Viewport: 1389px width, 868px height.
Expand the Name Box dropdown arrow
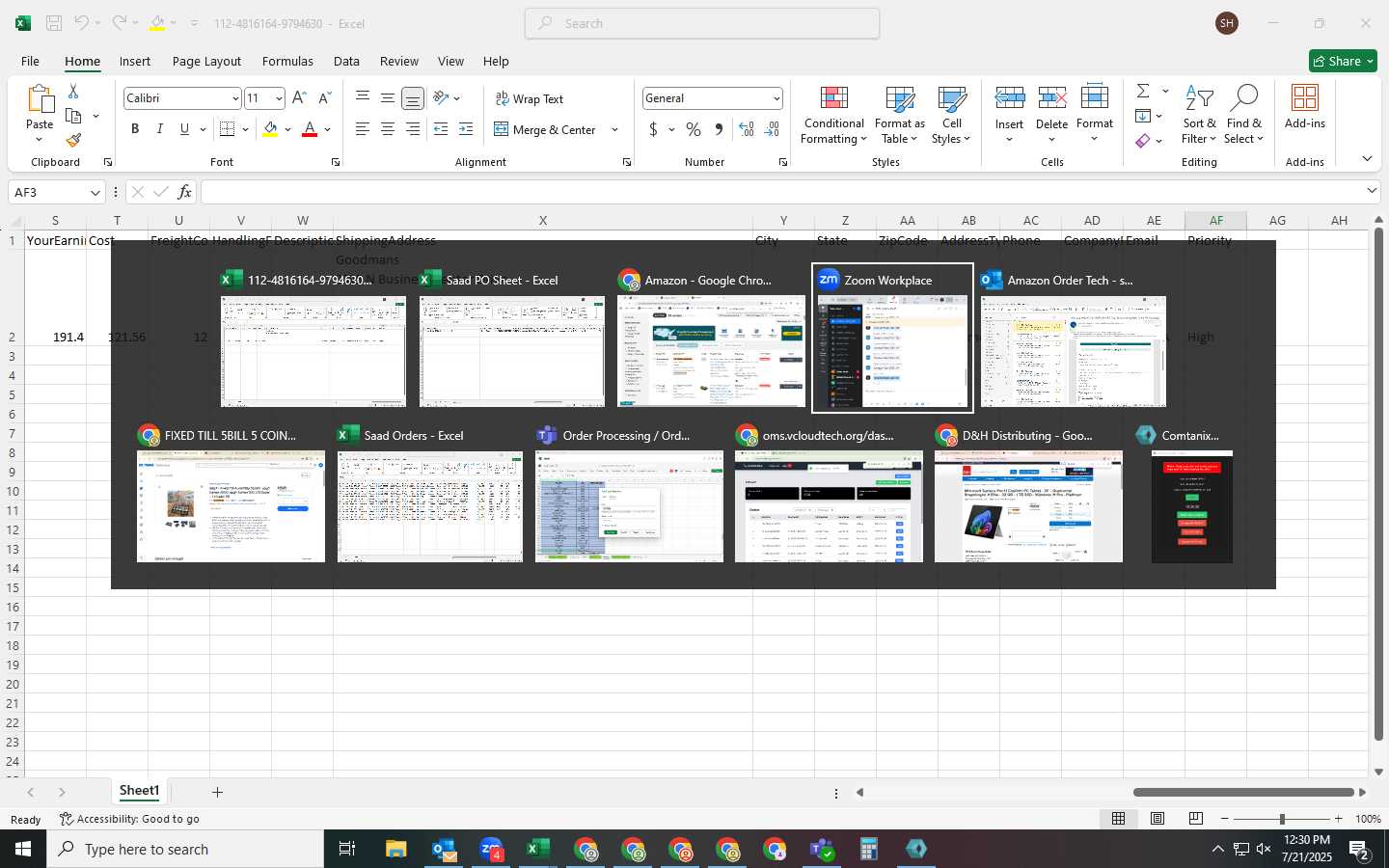[95, 192]
